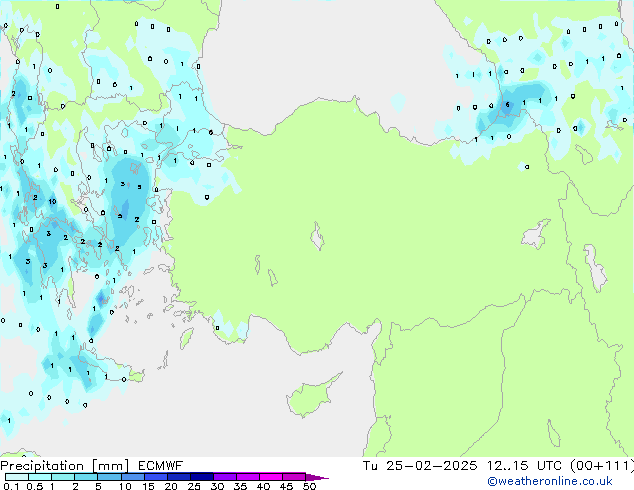Screen dimensions: 634x490
Task: Click the 0.5 legend scale label
Action: click(x=34, y=486)
